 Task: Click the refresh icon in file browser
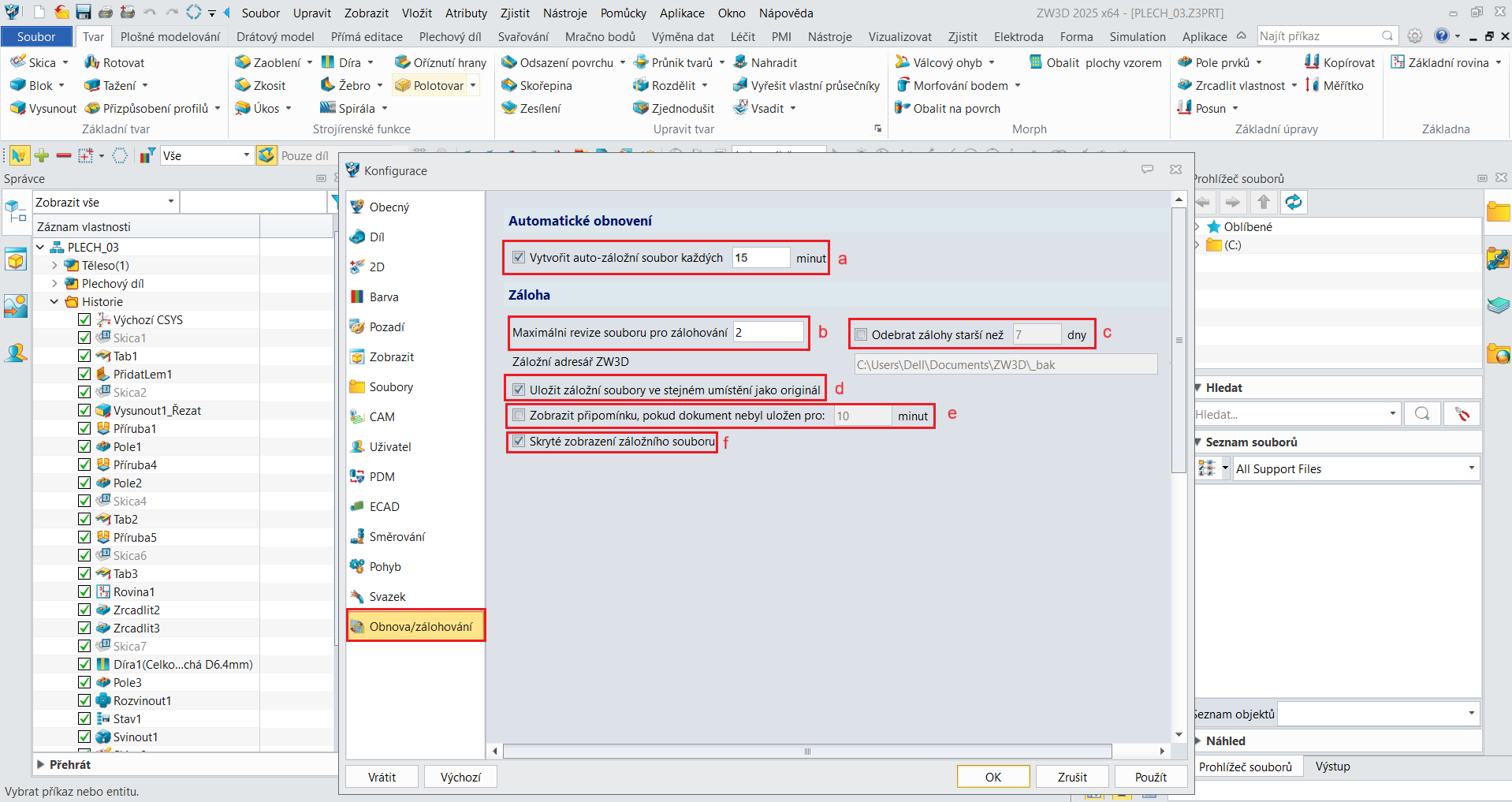tap(1294, 202)
